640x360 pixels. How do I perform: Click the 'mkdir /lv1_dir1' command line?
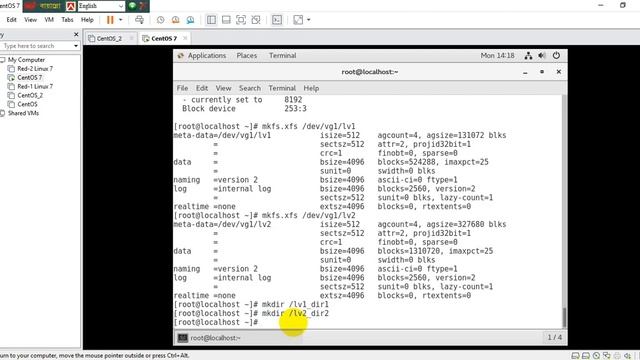click(x=295, y=304)
